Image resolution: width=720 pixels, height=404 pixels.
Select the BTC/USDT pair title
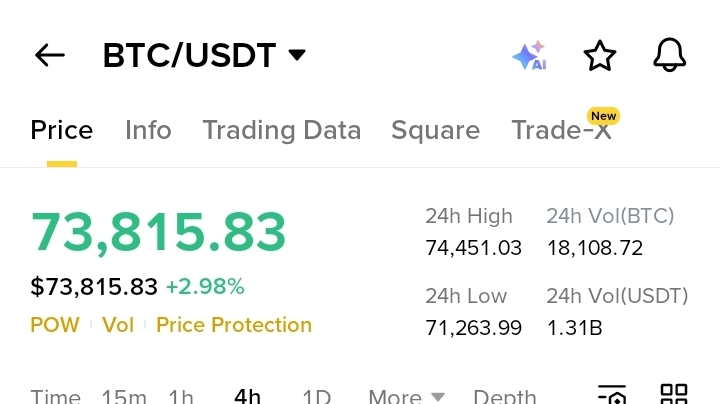[189, 56]
